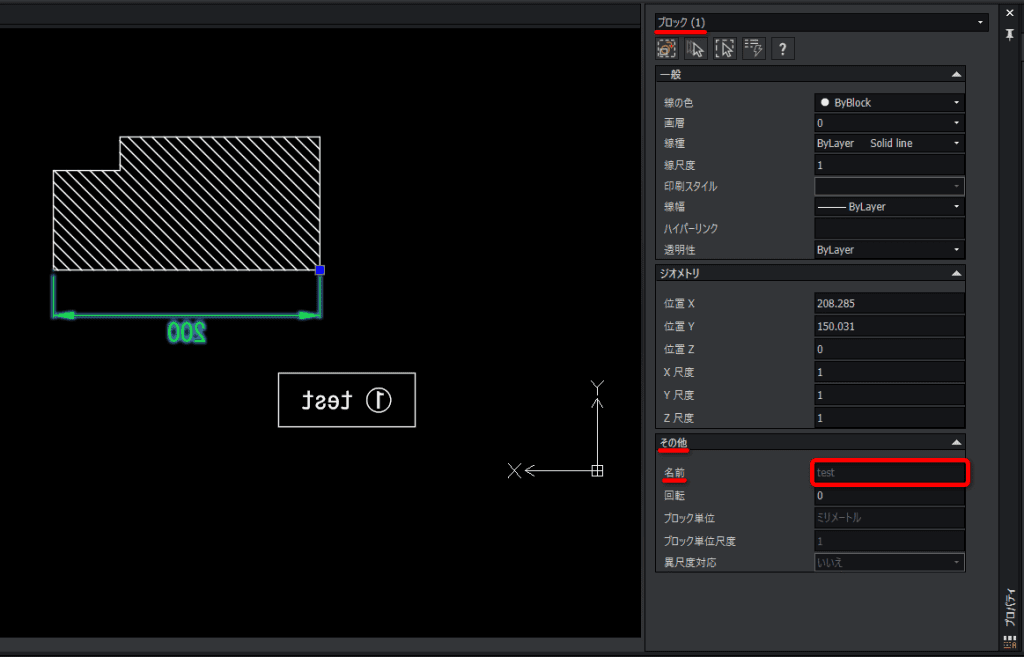Viewport: 1024px width, 657px height.
Task: Pin the properties panel with pushpin
Action: point(1010,35)
